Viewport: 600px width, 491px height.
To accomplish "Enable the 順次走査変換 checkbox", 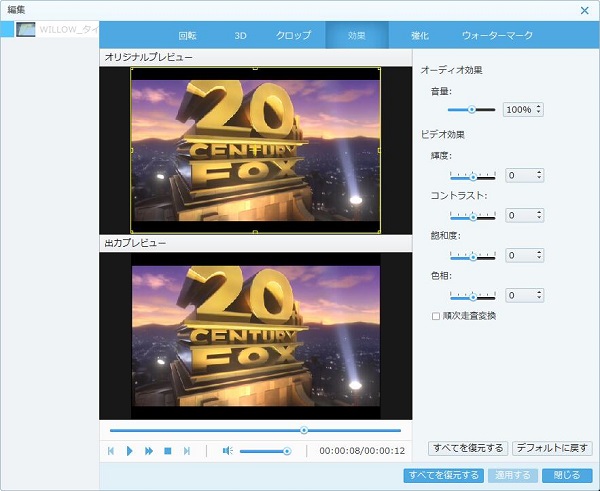I will (x=435, y=316).
